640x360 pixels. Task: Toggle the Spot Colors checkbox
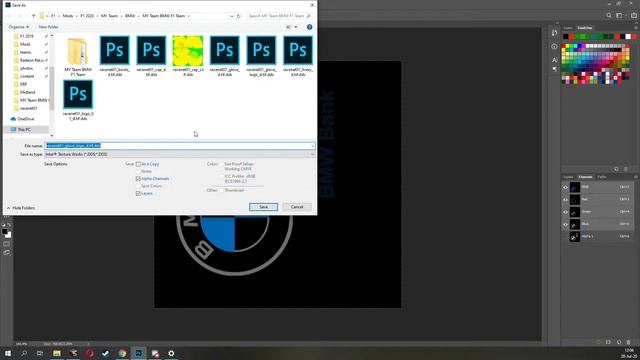tap(138, 186)
